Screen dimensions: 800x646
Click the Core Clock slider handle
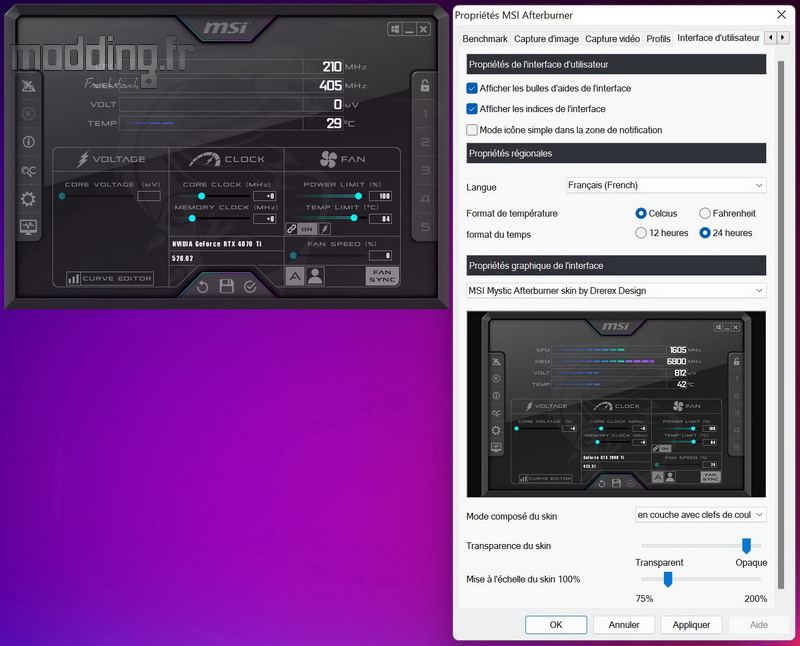click(202, 196)
